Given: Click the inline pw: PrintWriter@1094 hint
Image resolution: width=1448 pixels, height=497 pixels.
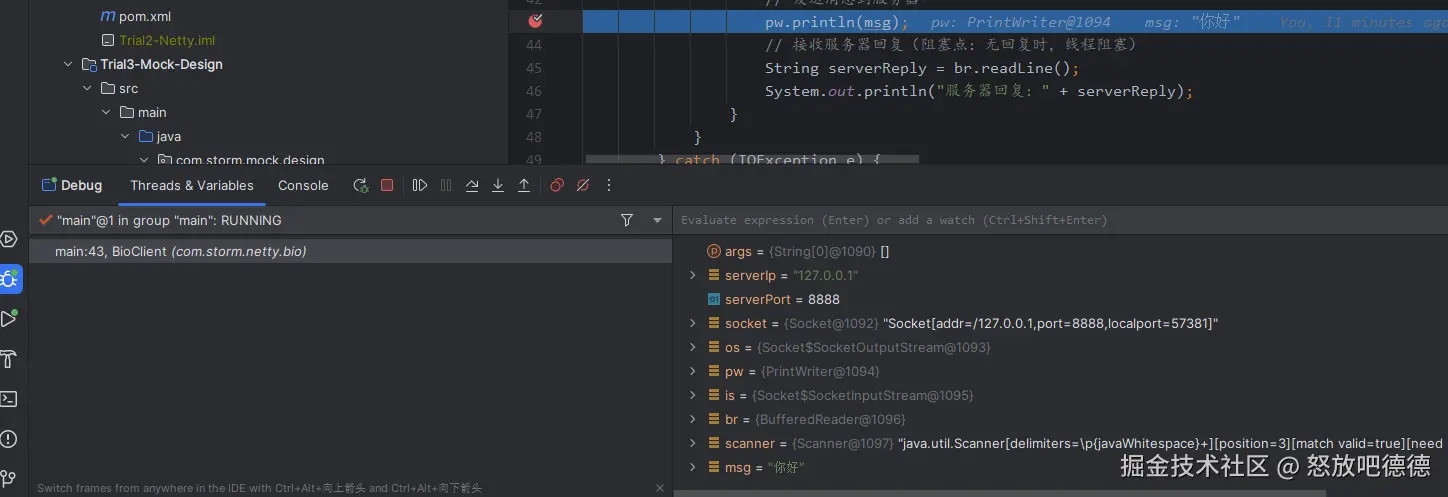Looking at the screenshot, I should (1020, 22).
